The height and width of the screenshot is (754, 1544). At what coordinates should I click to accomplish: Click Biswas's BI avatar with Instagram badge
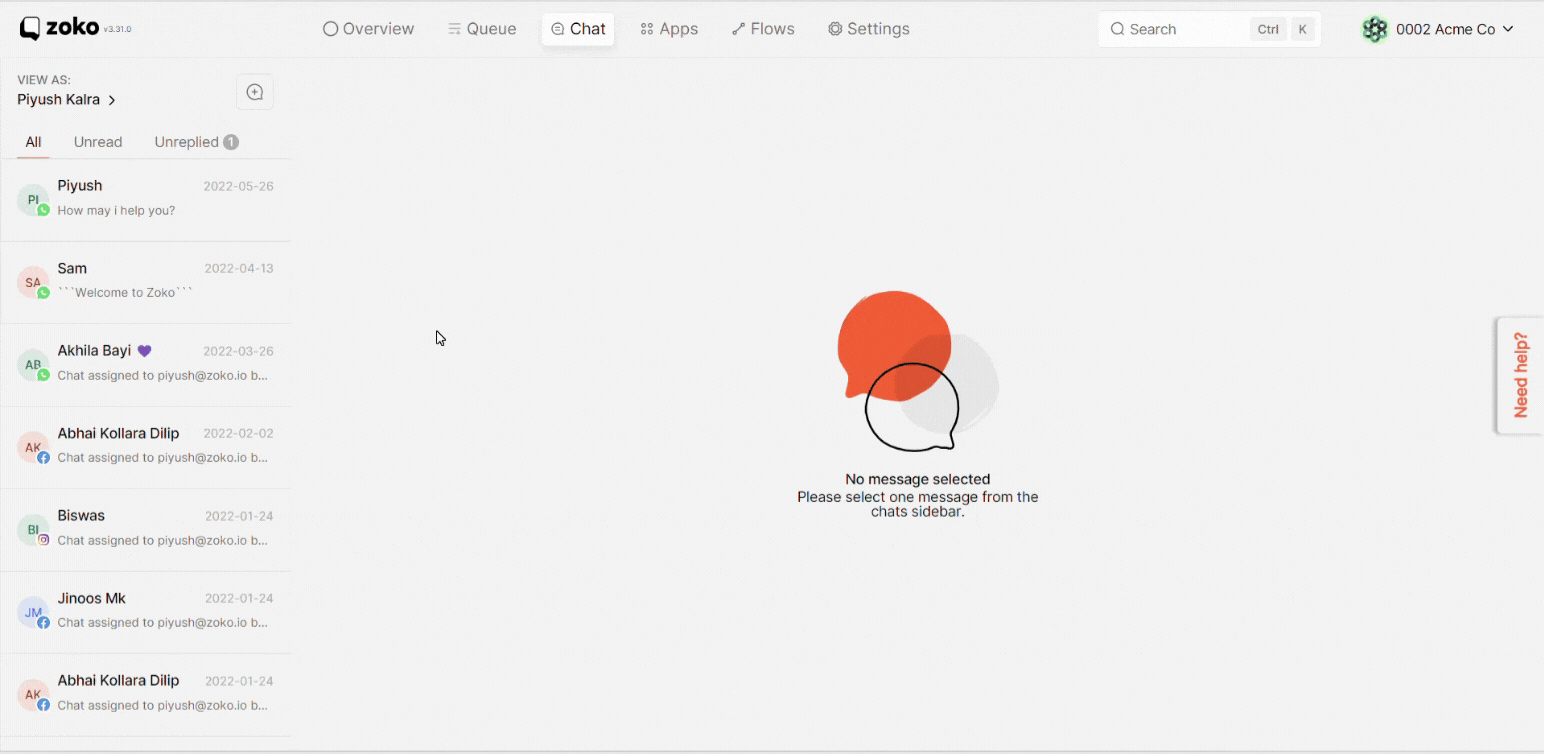pos(33,530)
